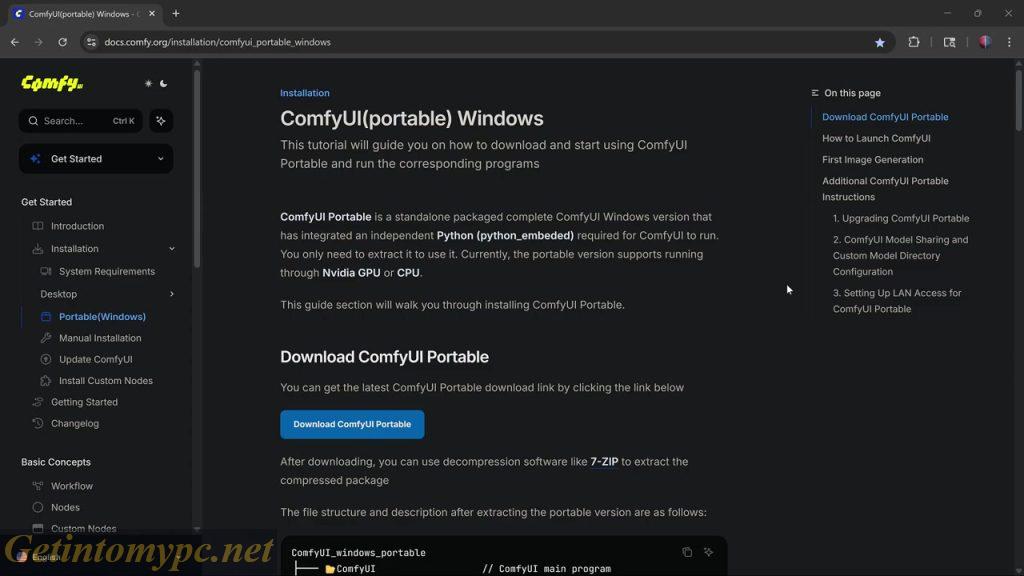Jump to Download ComfyUI Portable section
Screen dimensions: 1024x576
click(885, 117)
